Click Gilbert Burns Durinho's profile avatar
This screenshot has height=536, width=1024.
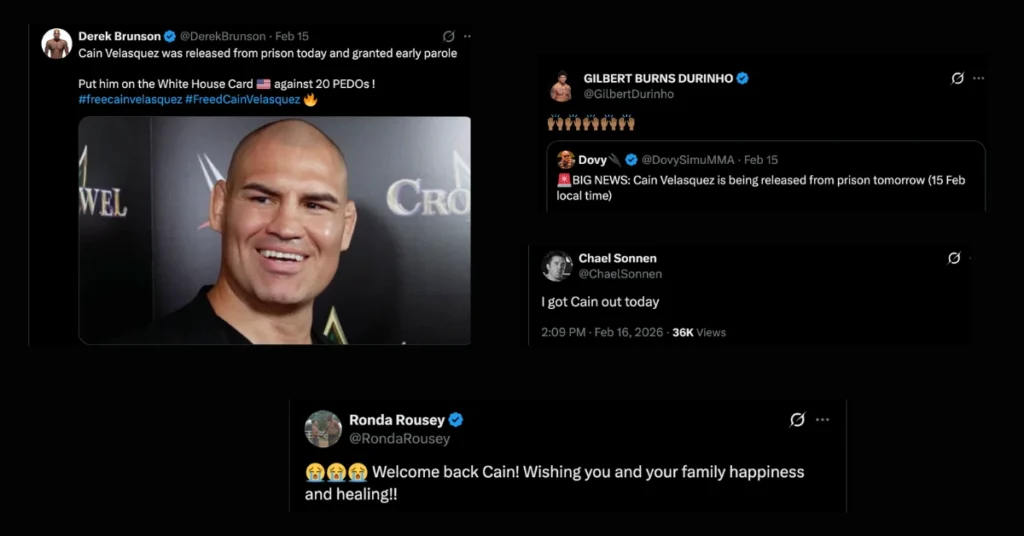tap(561, 86)
